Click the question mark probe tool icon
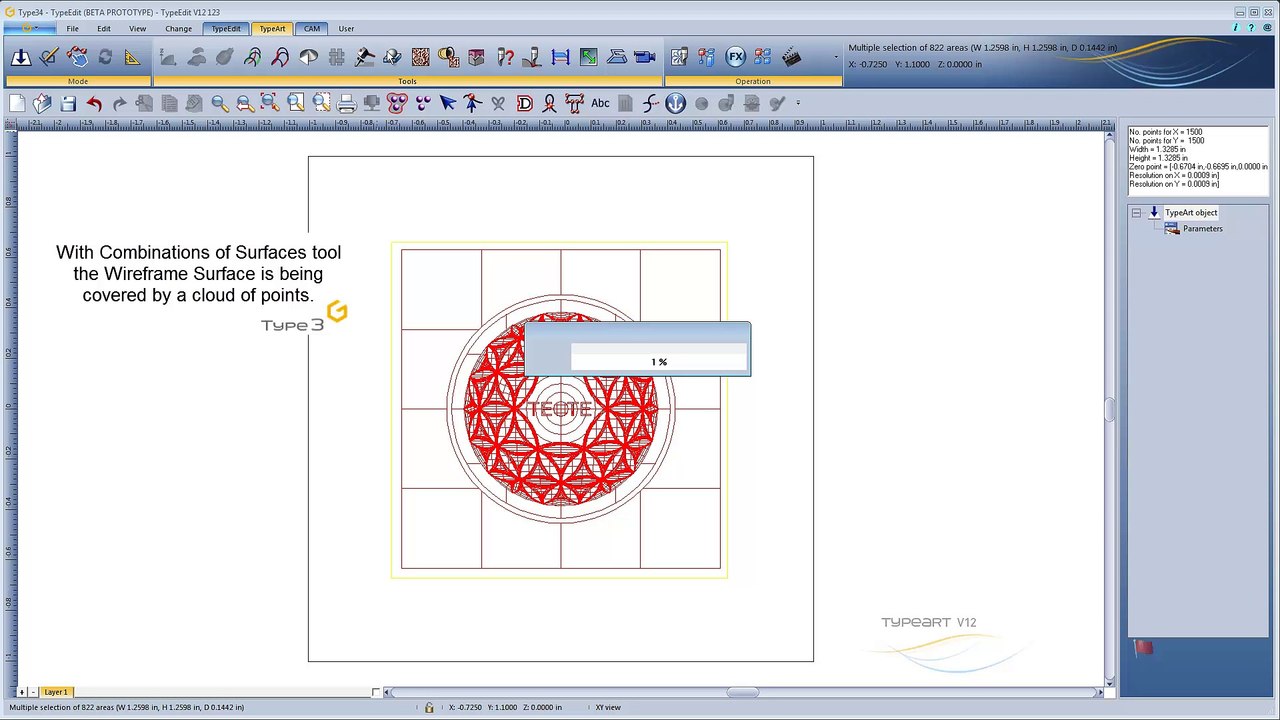This screenshot has width=1280, height=720. tap(504, 57)
